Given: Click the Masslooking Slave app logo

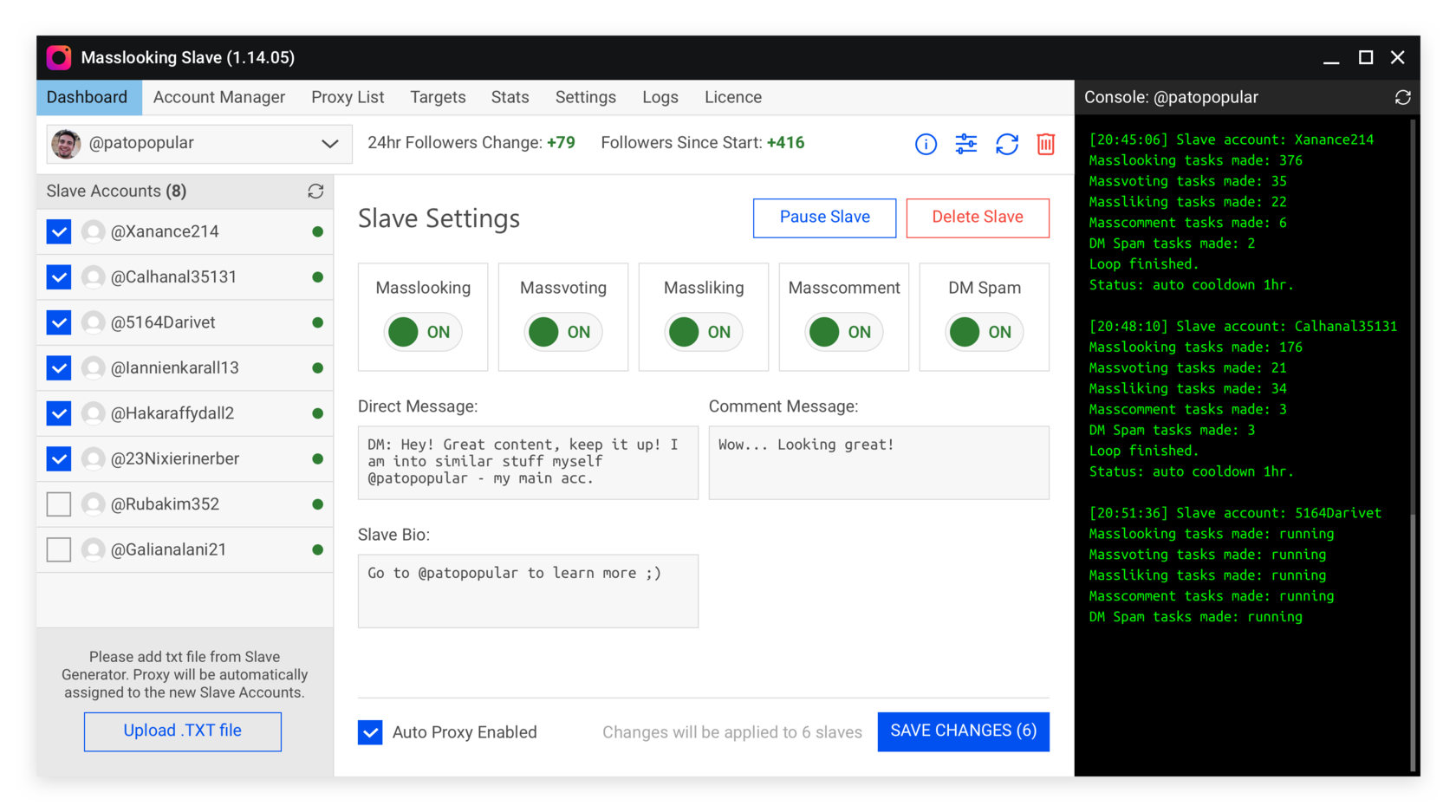Looking at the screenshot, I should [x=59, y=58].
